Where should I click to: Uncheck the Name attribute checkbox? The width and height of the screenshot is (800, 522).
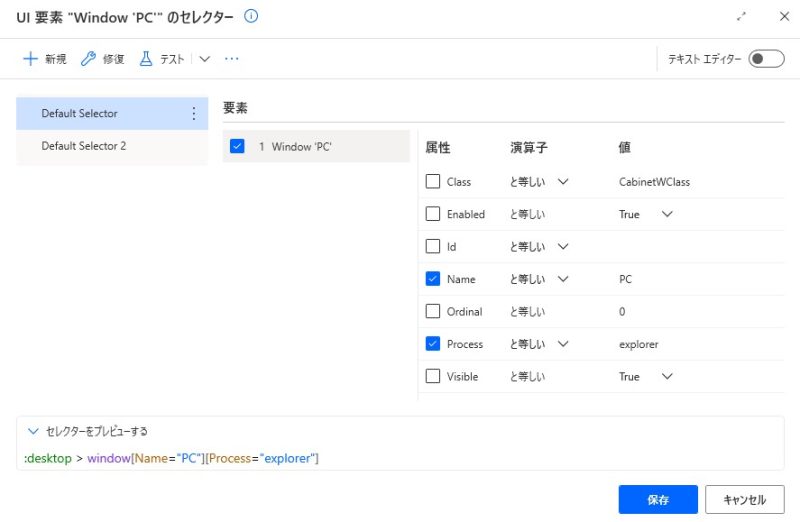[x=433, y=279]
